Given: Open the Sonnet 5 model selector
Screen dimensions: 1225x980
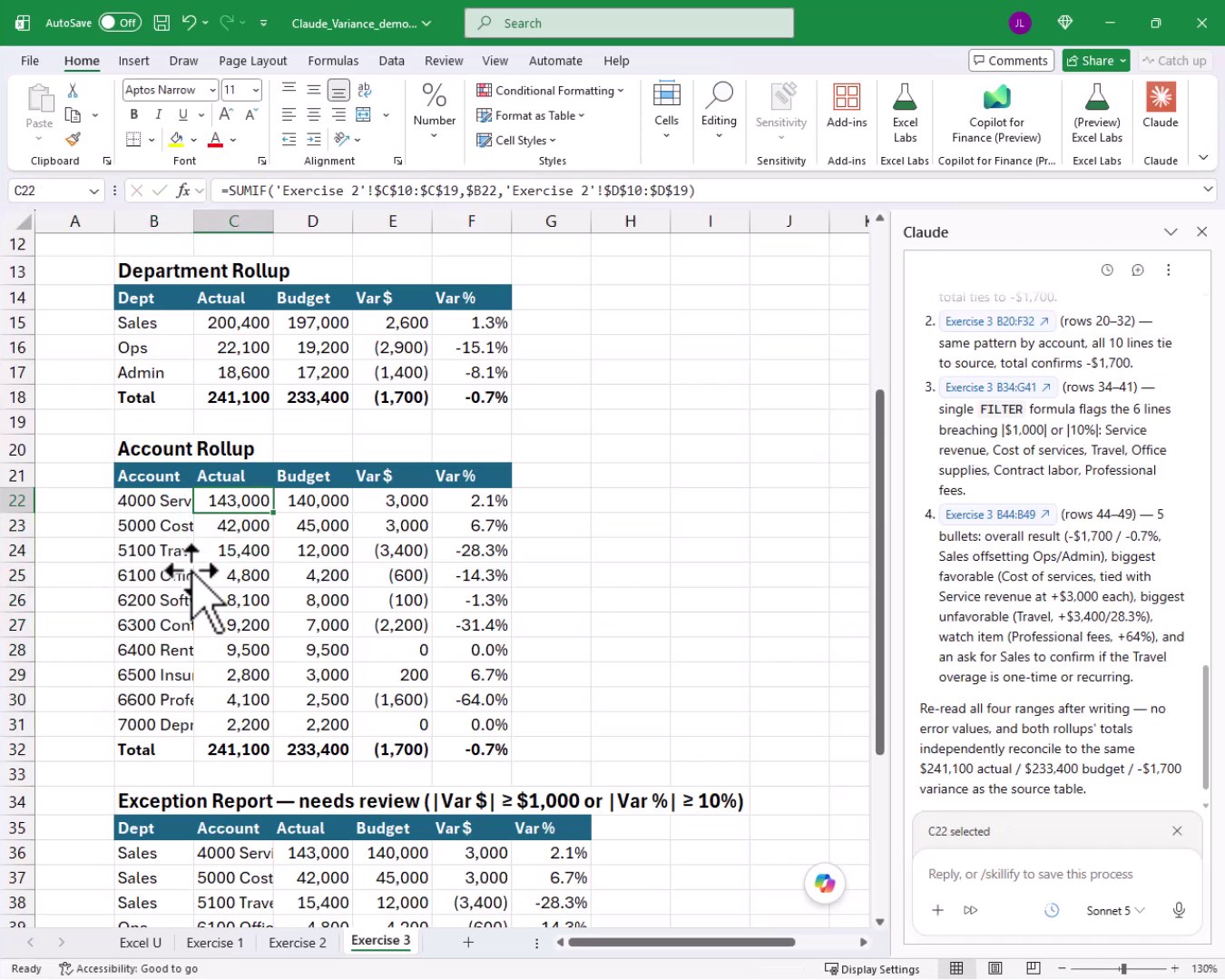Looking at the screenshot, I should point(1115,910).
